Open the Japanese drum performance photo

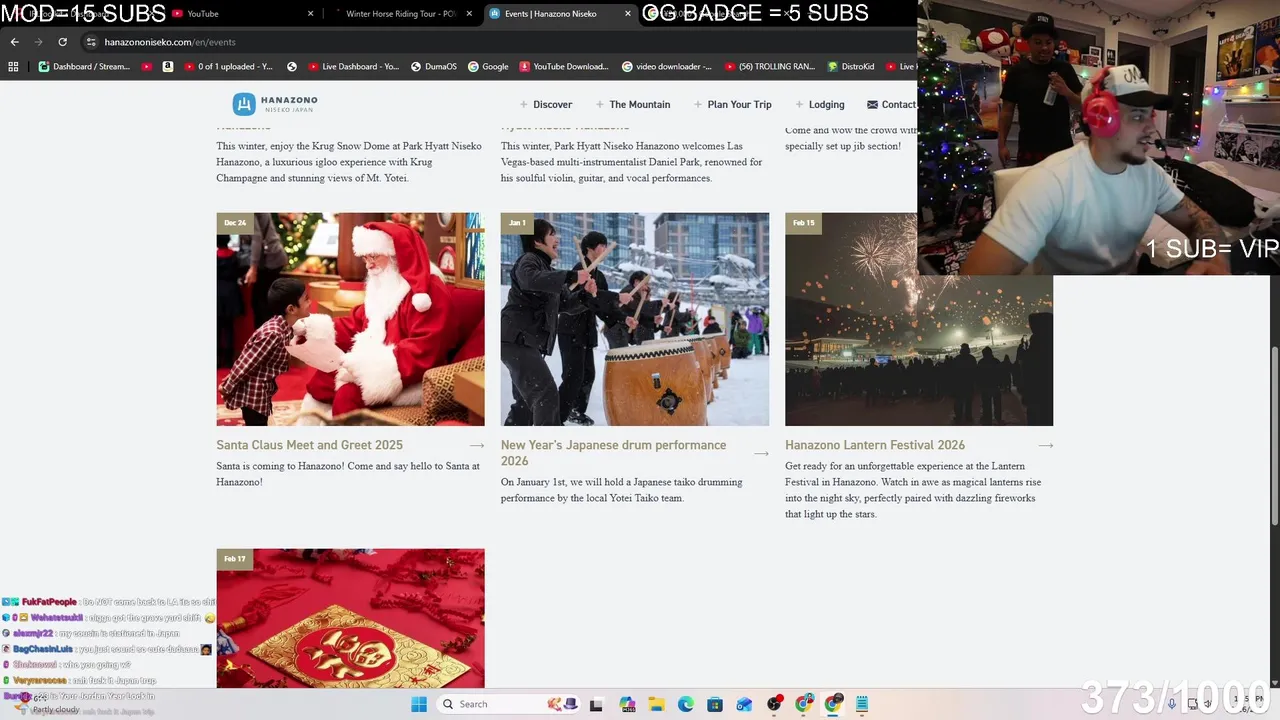click(635, 319)
